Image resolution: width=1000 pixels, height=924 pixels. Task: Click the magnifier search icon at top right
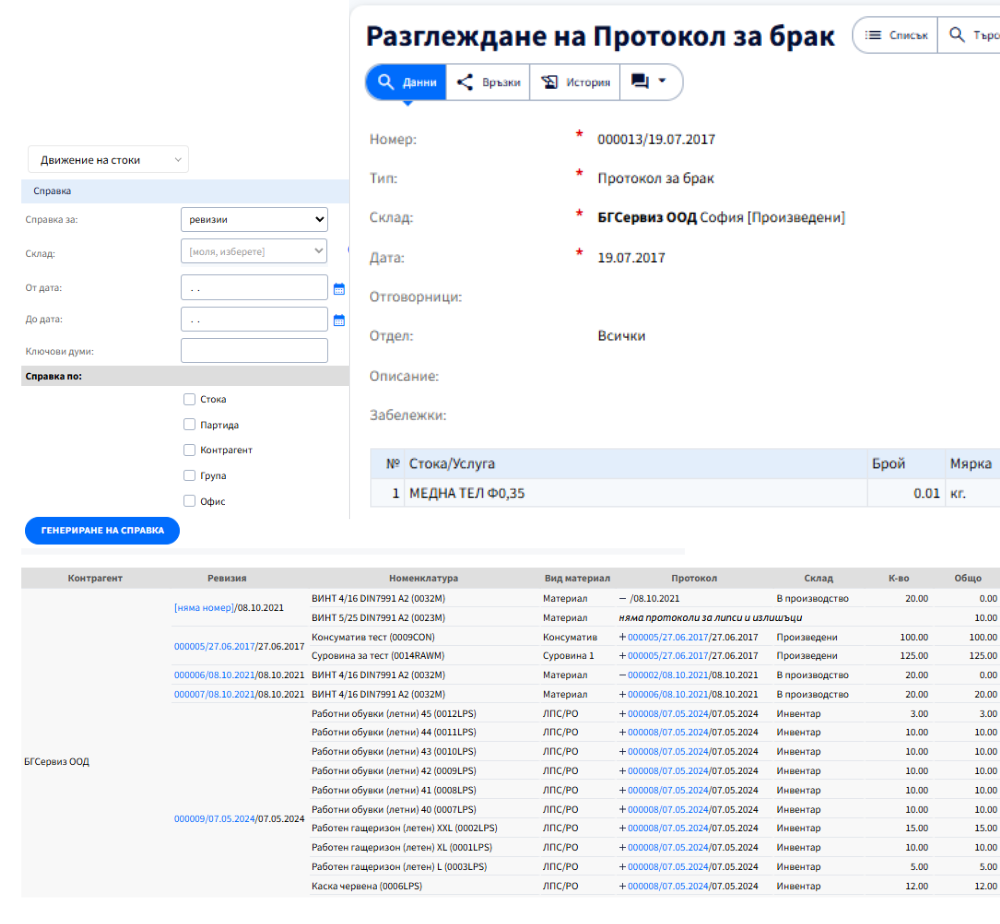coord(958,35)
